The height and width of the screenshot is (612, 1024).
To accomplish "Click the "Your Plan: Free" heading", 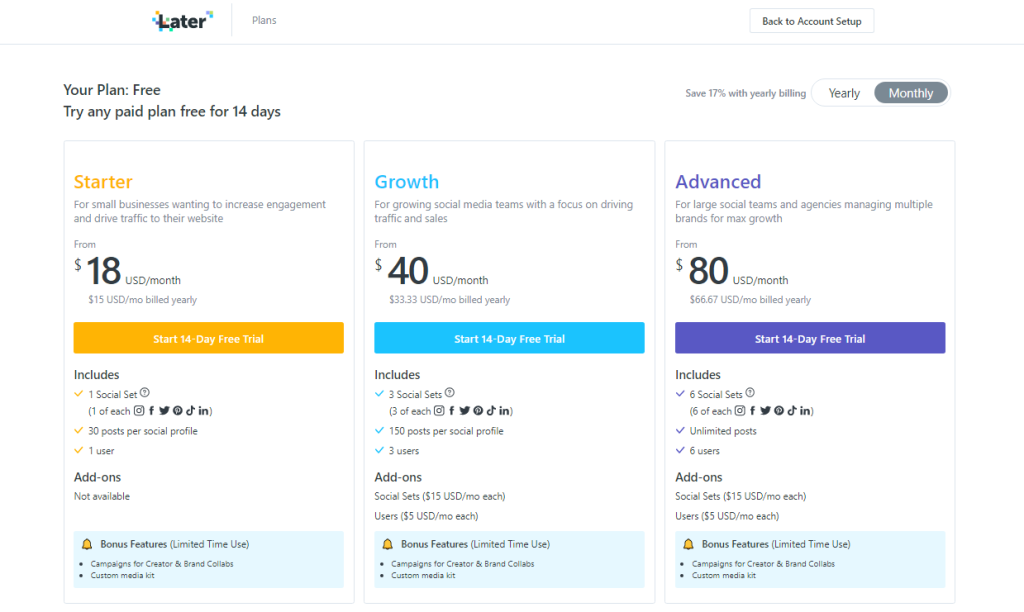I will (112, 90).
